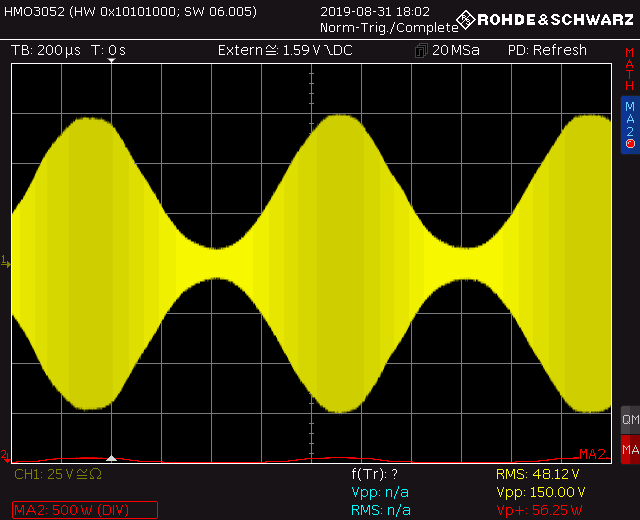Click the memory depth icon beside 20 MSa
Viewport: 640px width, 520px height.
tap(421, 50)
